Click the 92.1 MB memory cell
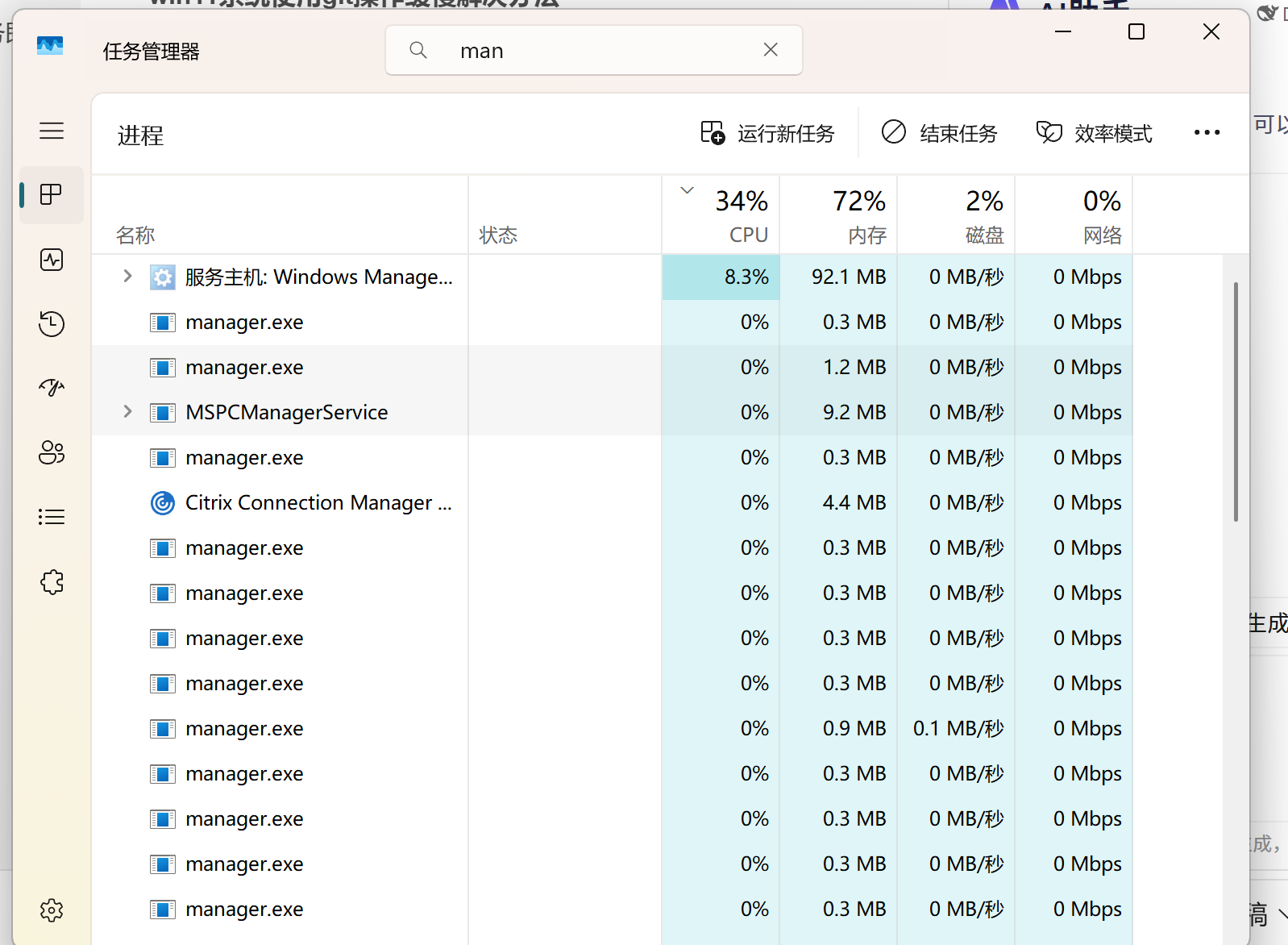Screen dimensions: 1288x945 point(838,277)
